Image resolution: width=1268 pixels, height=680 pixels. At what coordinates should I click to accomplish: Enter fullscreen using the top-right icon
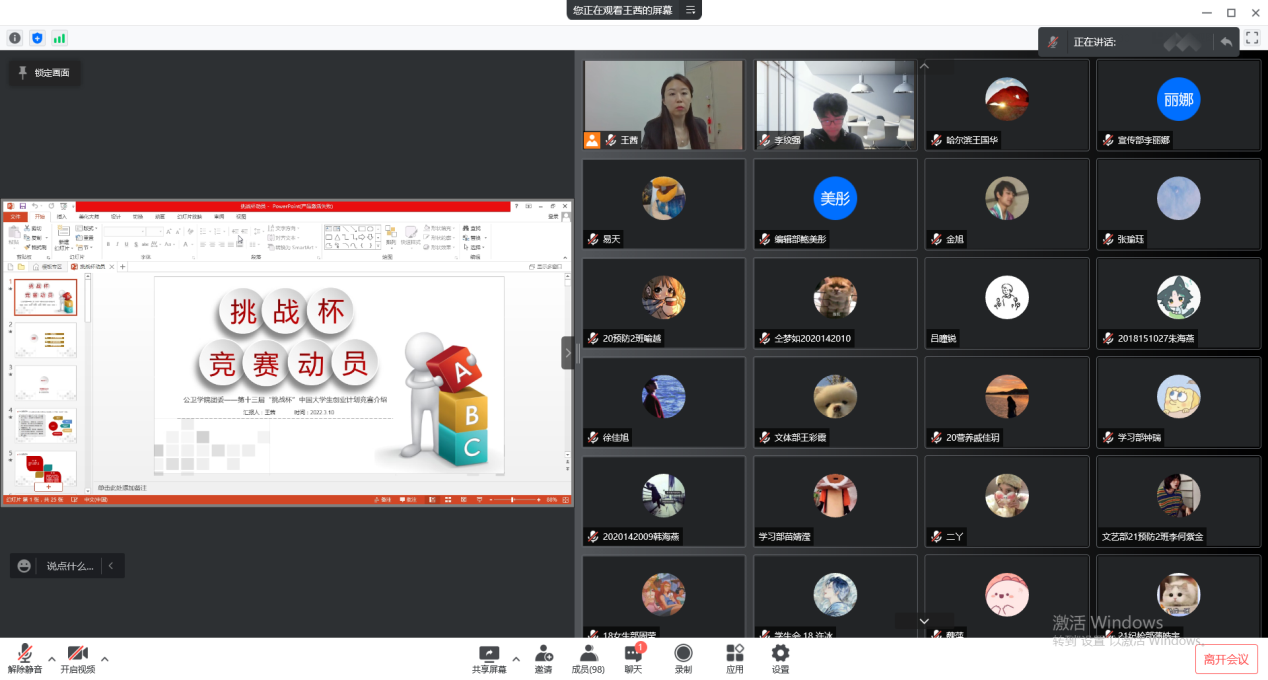coord(1252,38)
